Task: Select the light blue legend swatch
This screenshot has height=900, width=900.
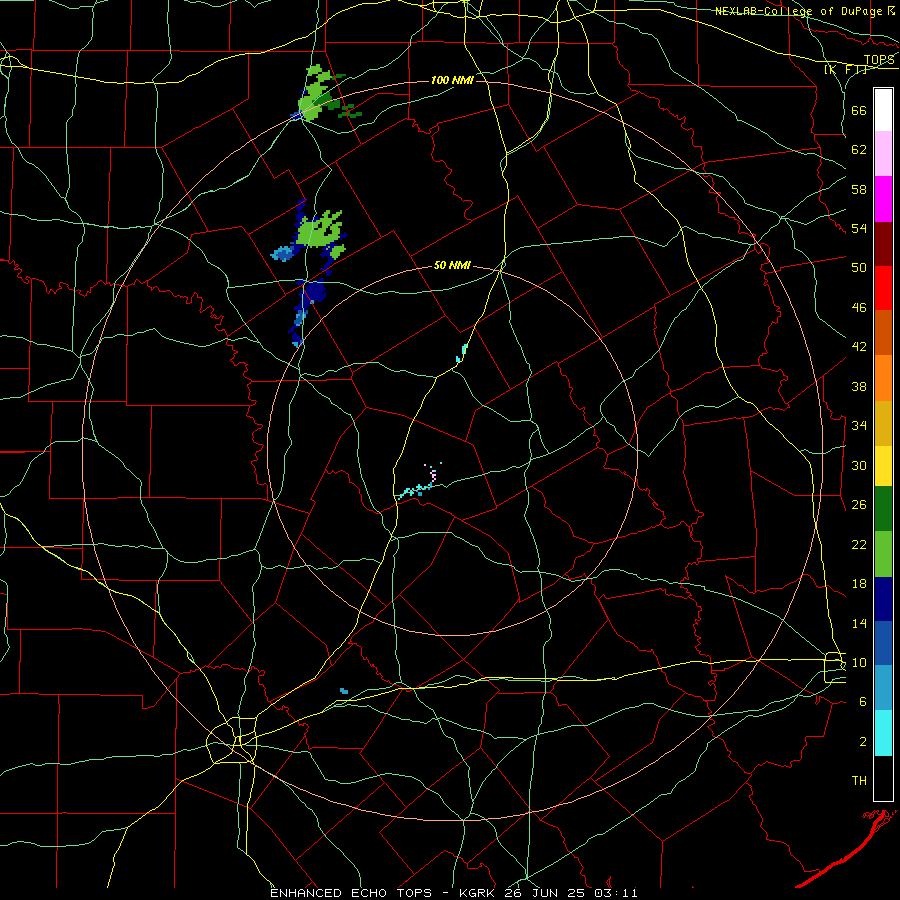Action: (883, 688)
